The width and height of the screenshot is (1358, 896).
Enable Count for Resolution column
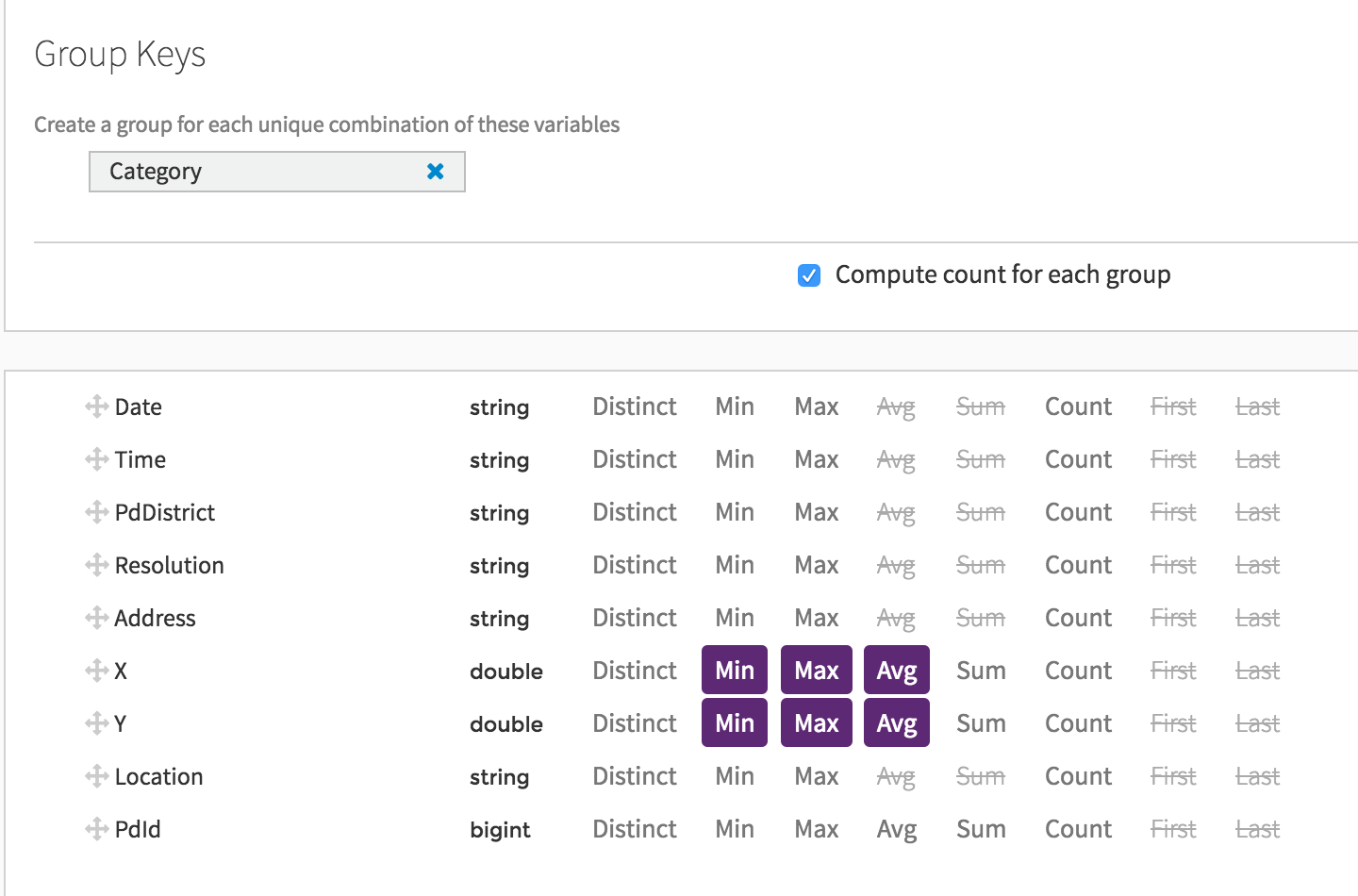click(1079, 565)
